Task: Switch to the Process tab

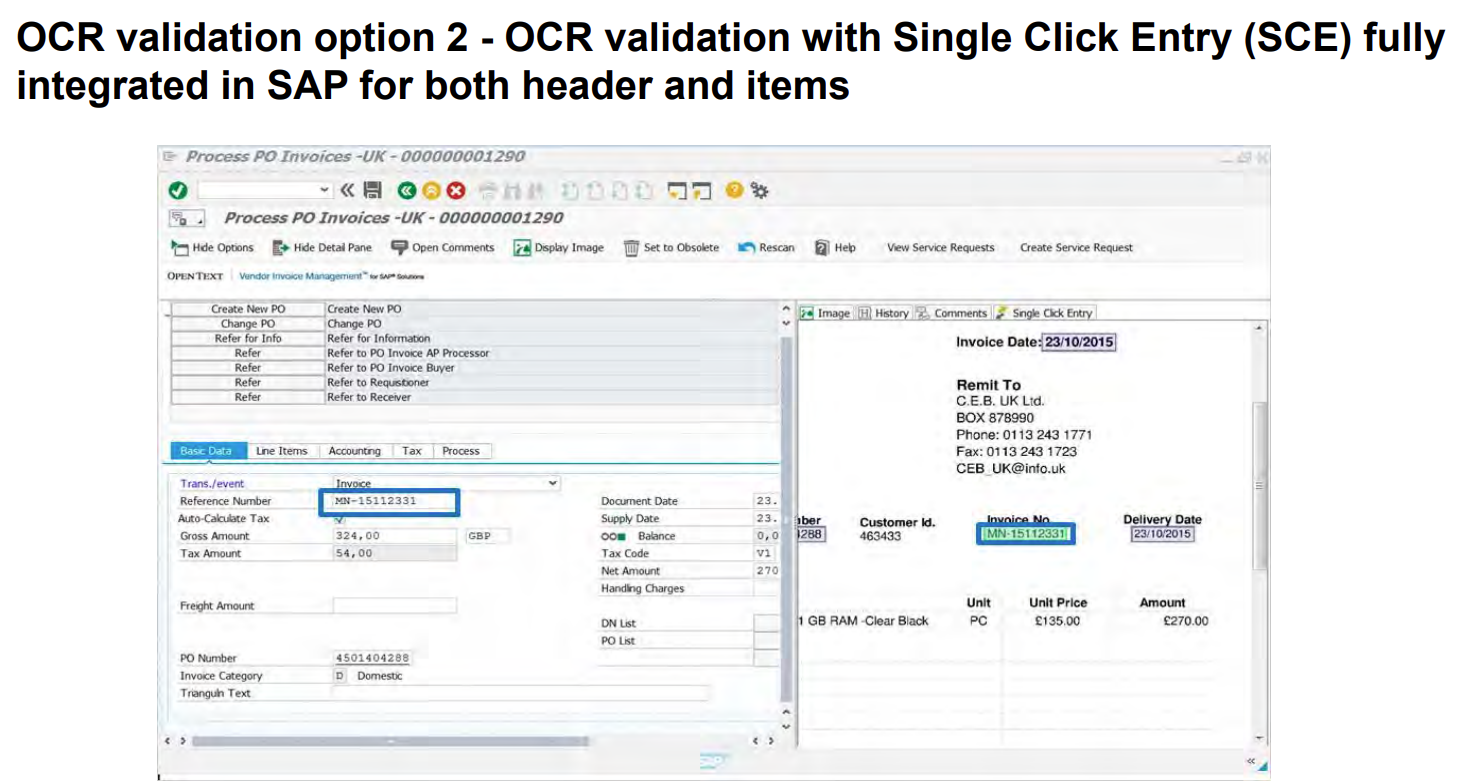Action: coord(461,451)
